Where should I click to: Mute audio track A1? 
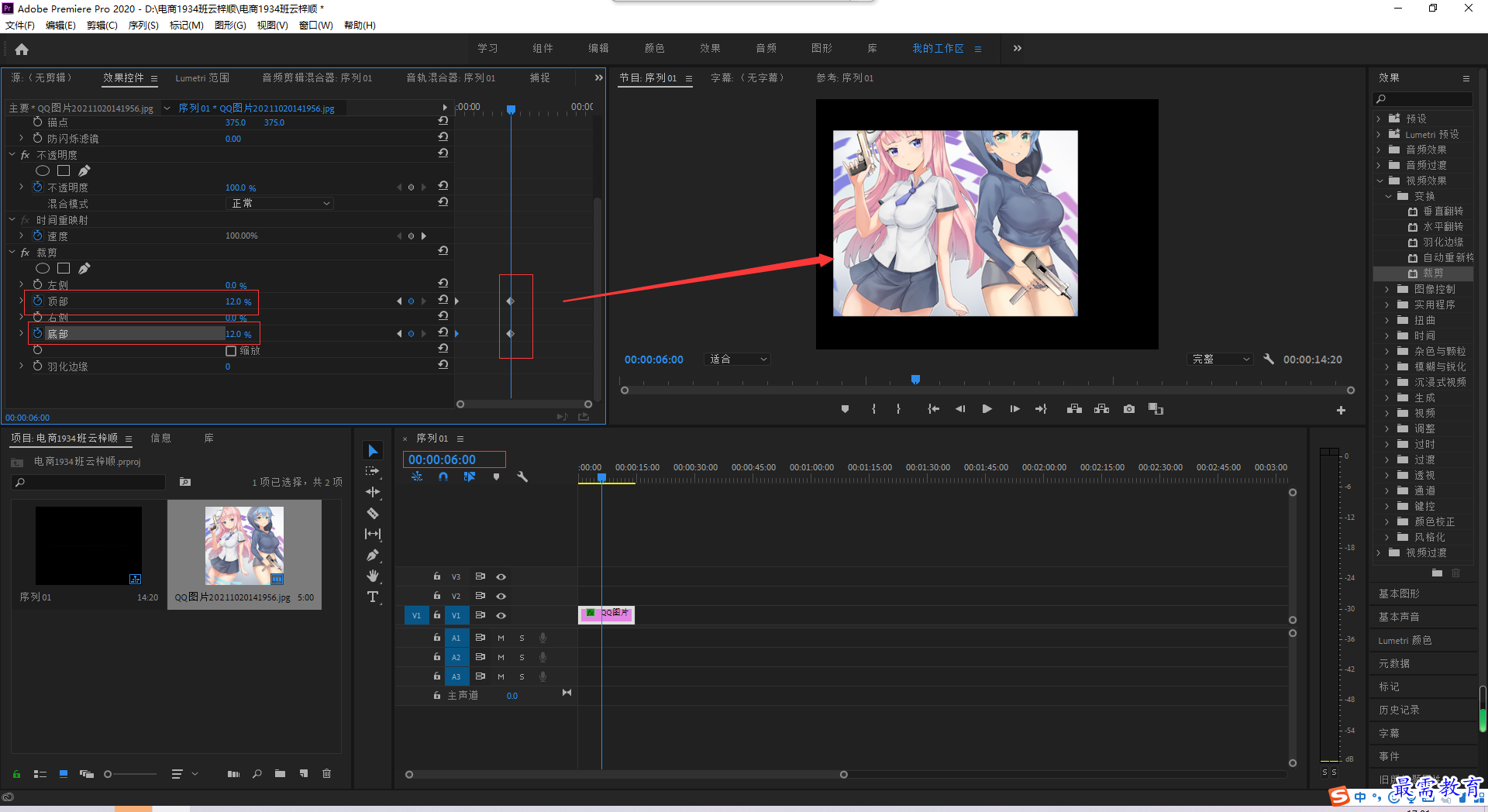tap(501, 638)
